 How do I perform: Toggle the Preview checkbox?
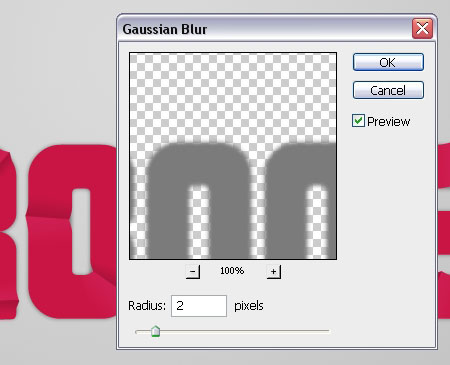[358, 121]
